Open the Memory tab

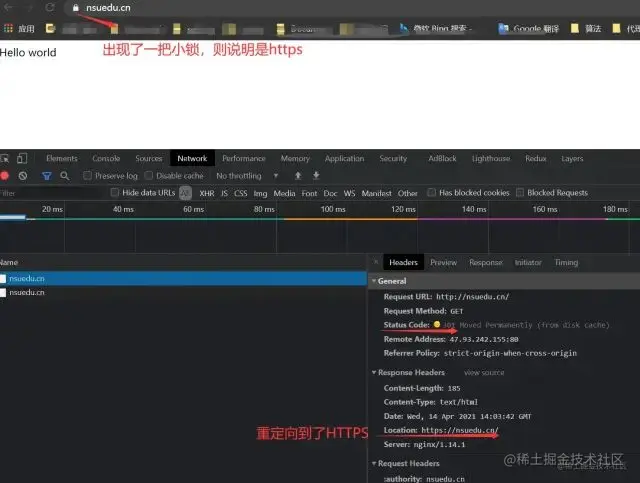pyautogui.click(x=295, y=158)
